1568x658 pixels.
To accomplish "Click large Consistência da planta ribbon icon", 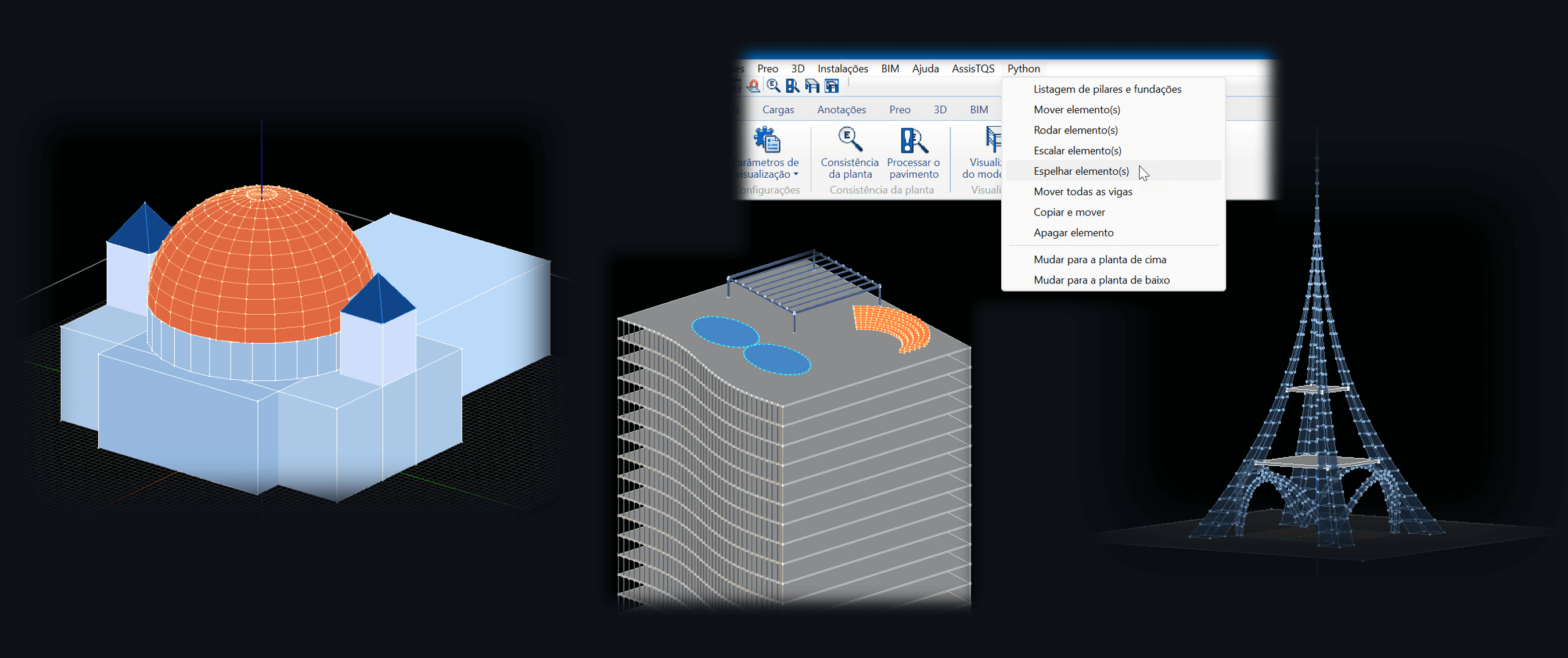I will 850,141.
